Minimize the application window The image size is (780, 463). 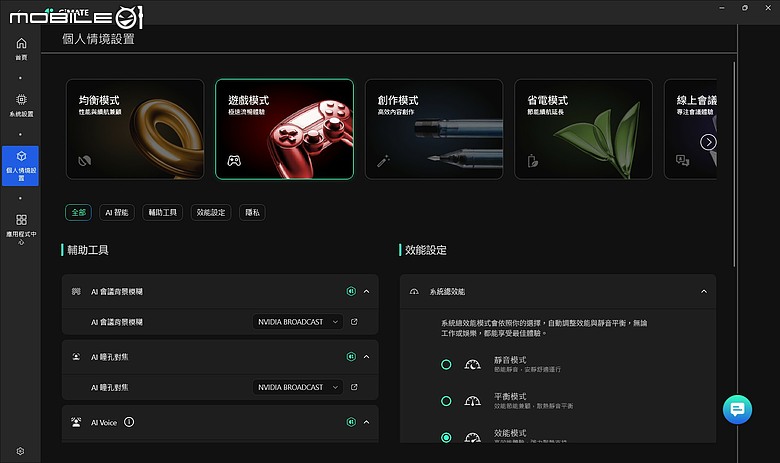coord(722,8)
